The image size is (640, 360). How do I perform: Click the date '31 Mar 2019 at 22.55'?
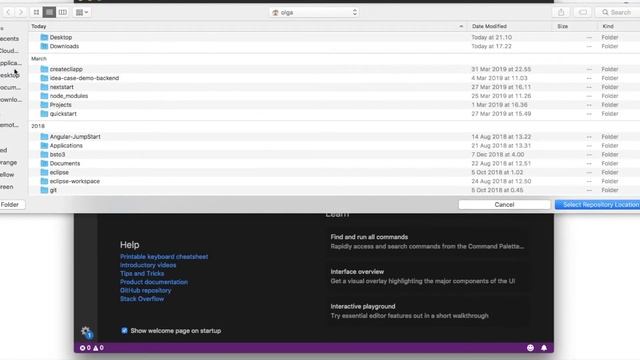pyautogui.click(x=501, y=69)
